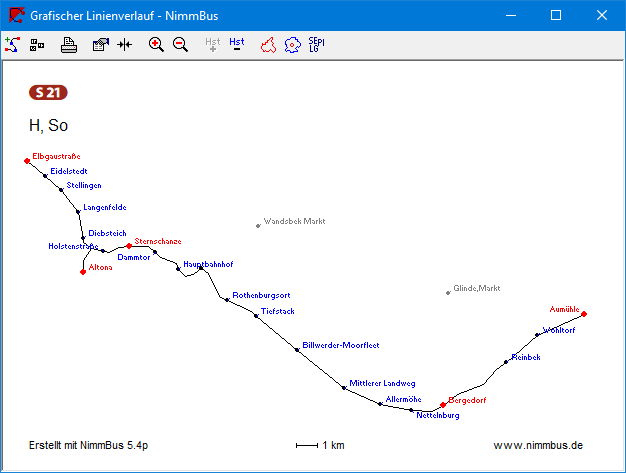Click the SEPI LG toolbar icon

coord(316,44)
